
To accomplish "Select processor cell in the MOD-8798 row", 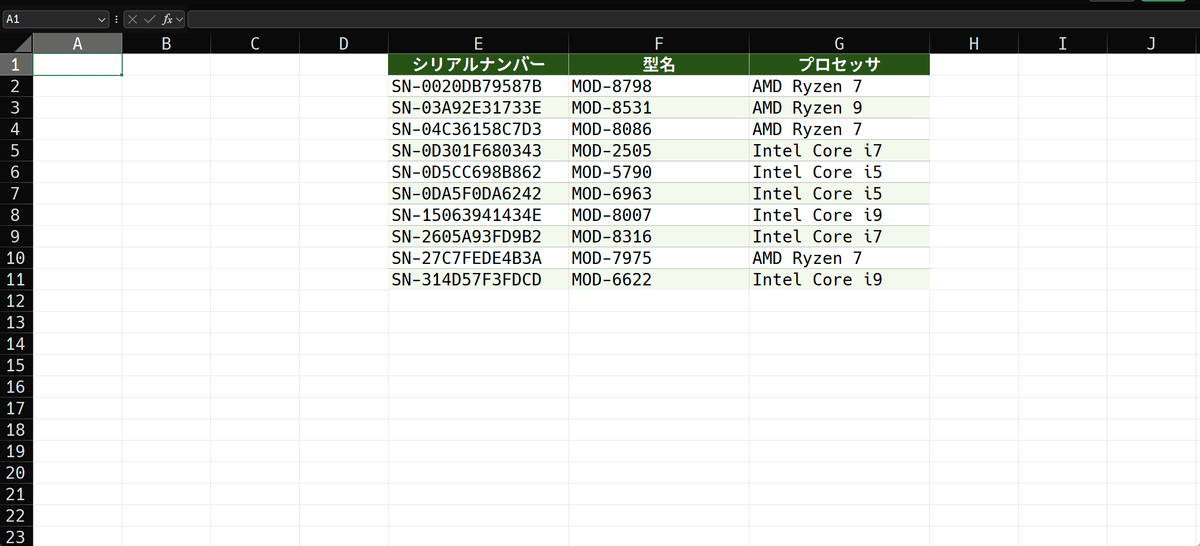I will click(x=839, y=86).
